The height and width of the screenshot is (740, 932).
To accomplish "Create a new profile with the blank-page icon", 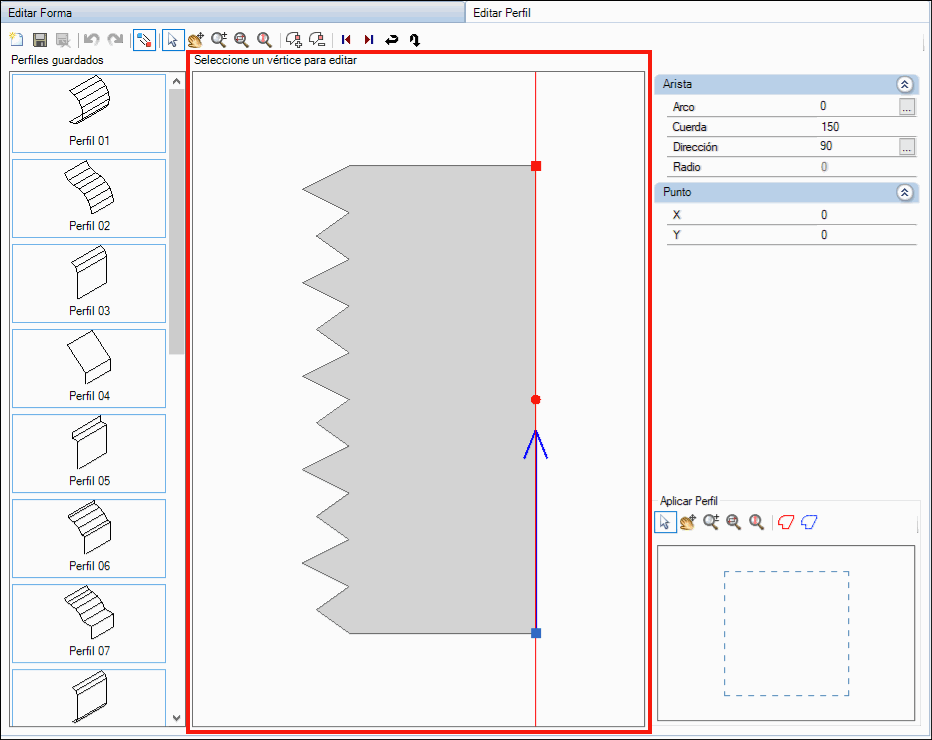I will click(x=17, y=40).
